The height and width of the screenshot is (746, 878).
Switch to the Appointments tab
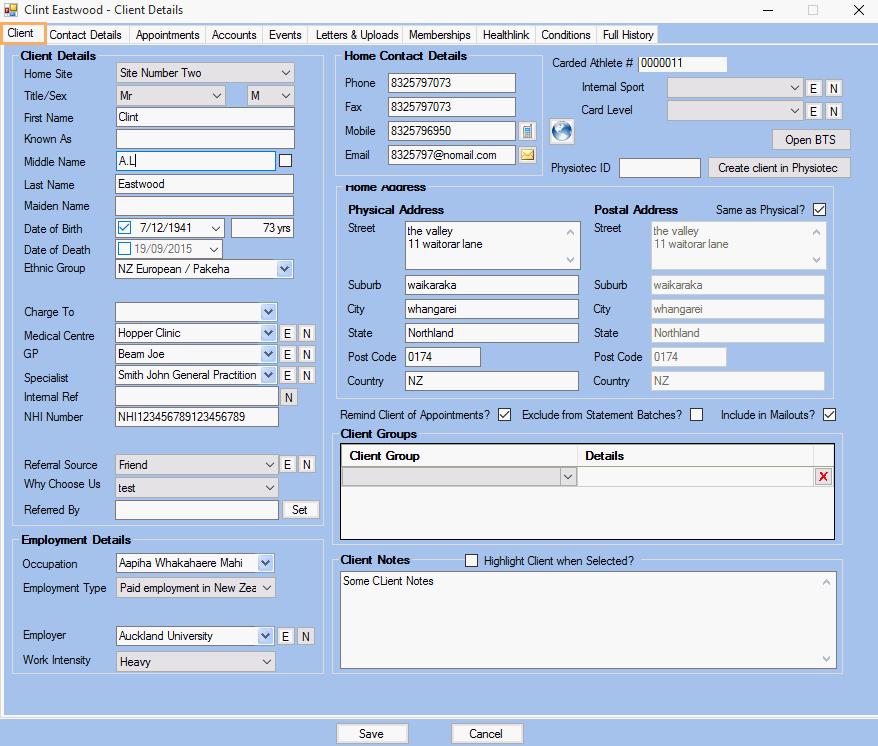166,34
